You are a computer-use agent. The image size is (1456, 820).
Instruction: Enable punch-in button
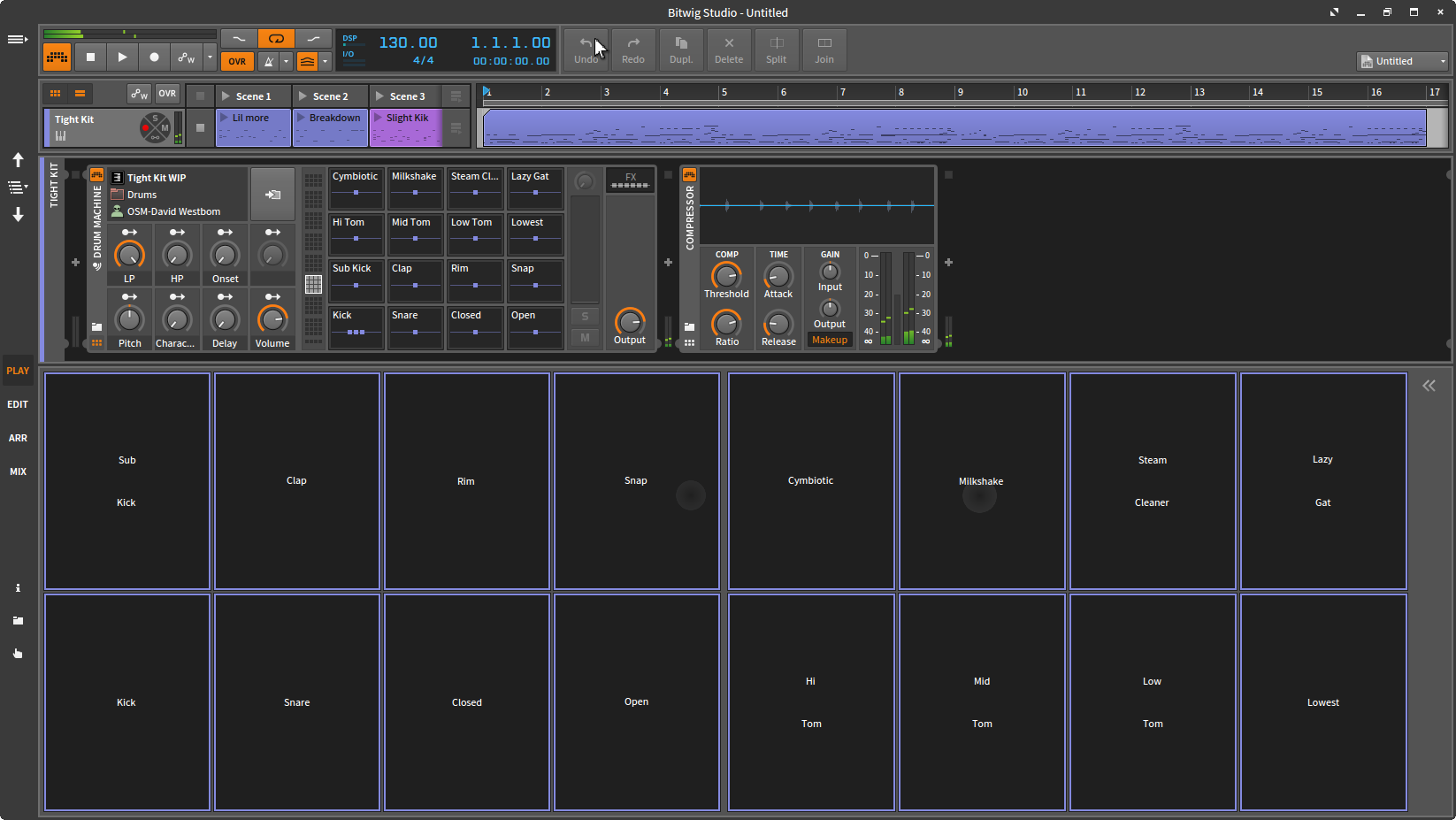pyautogui.click(x=239, y=39)
